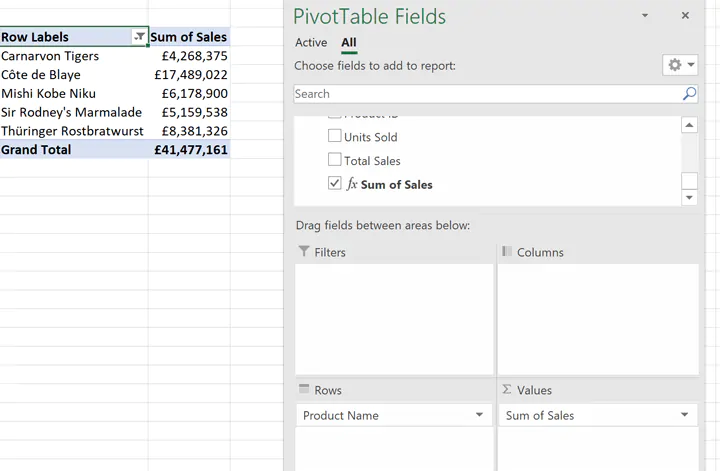Open the Tools gear options menu
This screenshot has height=471, width=720.
point(680,65)
